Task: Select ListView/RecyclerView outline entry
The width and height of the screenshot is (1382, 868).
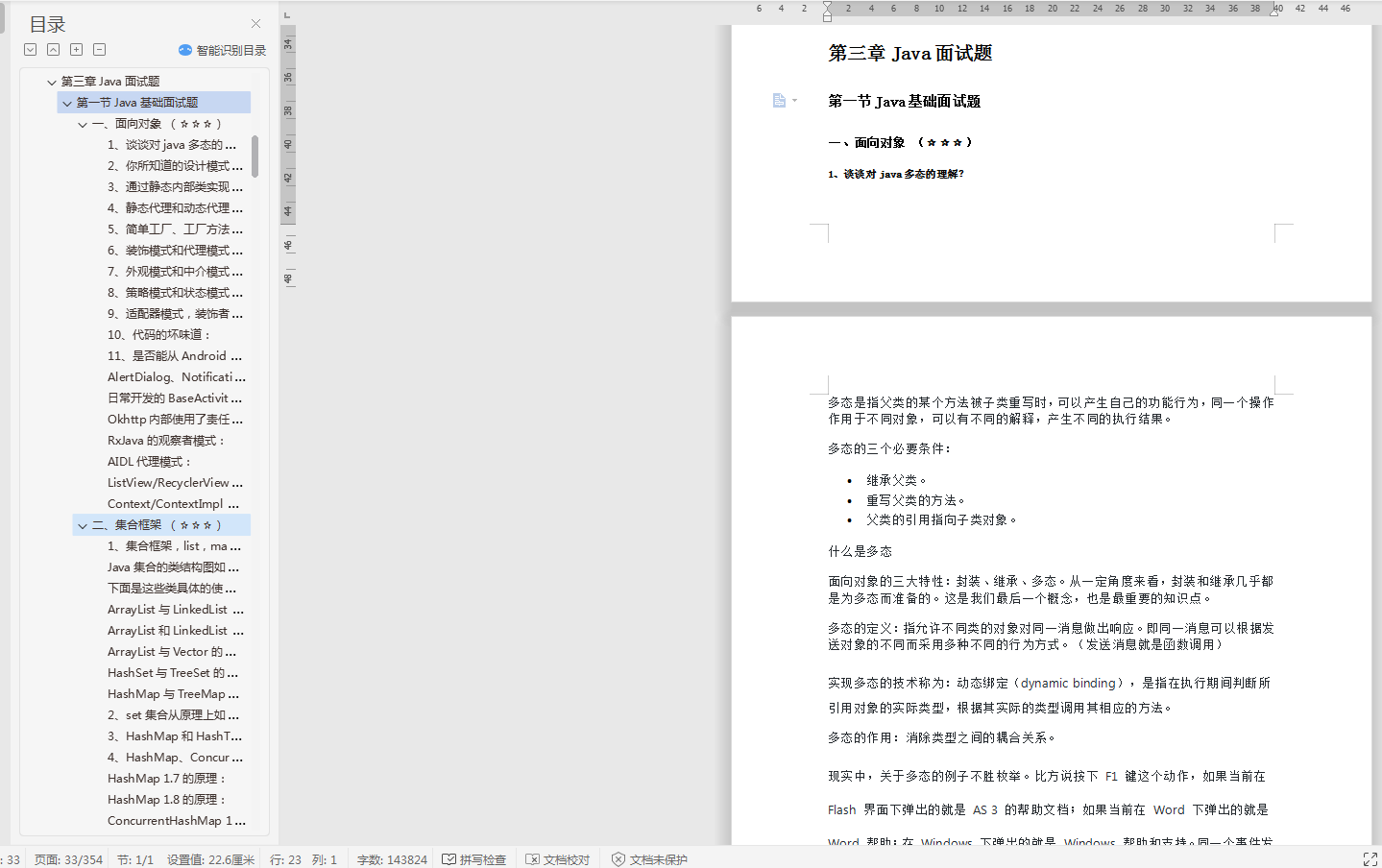Action: (x=175, y=483)
